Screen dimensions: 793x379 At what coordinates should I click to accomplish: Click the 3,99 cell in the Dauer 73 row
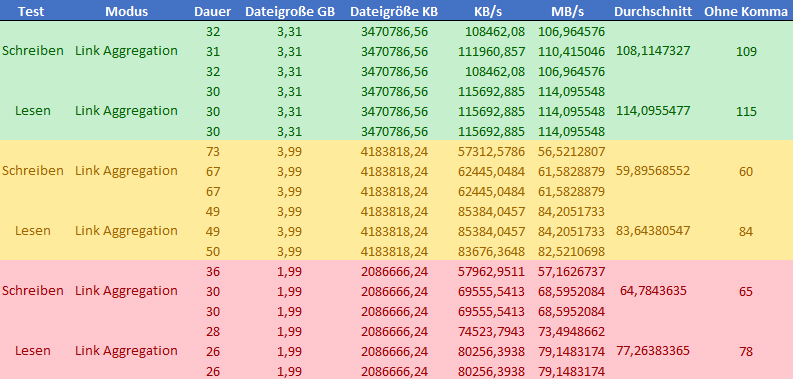coord(290,152)
